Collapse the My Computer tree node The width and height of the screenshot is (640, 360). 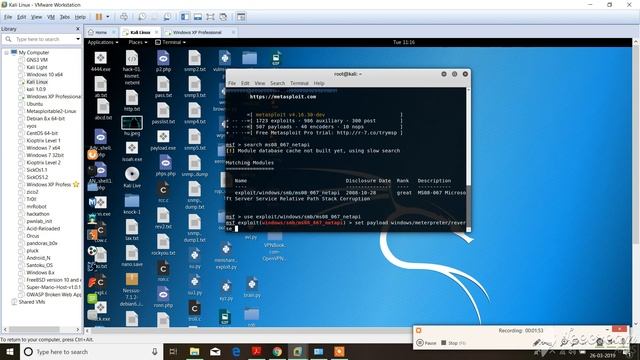click(x=6, y=53)
